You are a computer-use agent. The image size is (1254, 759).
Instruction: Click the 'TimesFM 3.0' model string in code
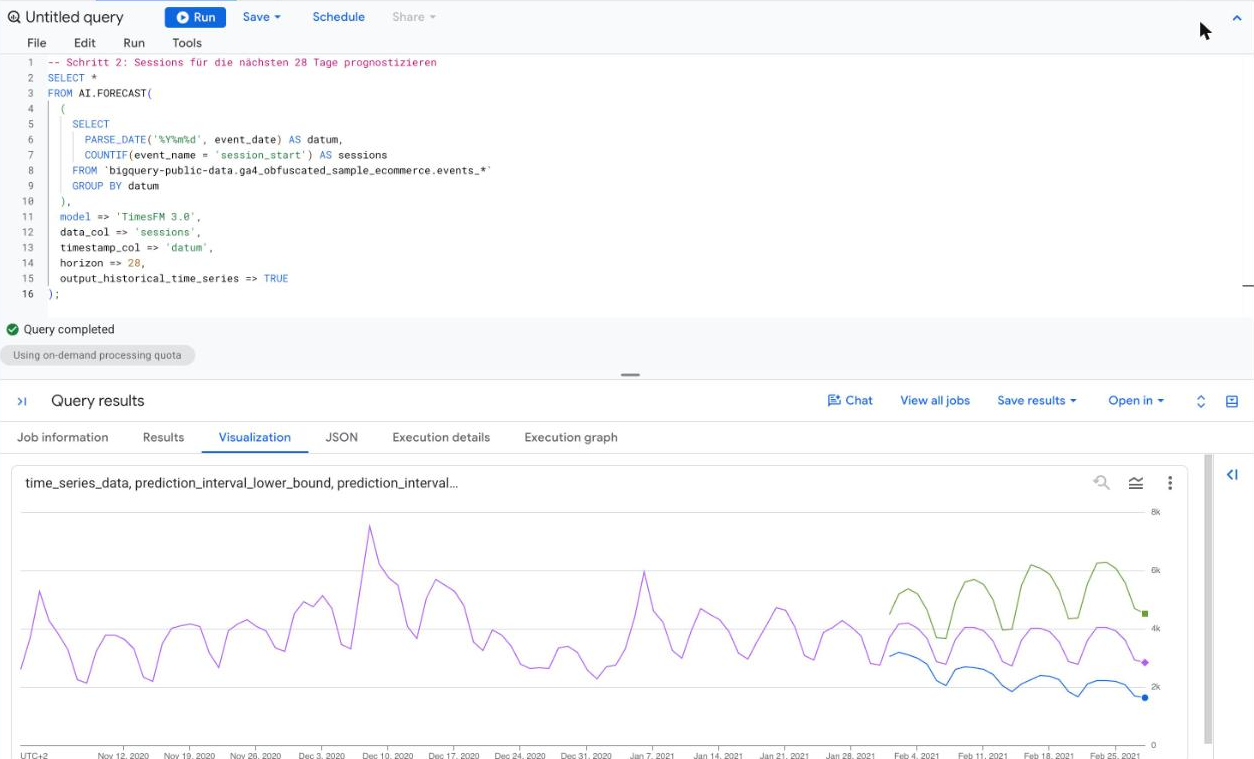158,217
